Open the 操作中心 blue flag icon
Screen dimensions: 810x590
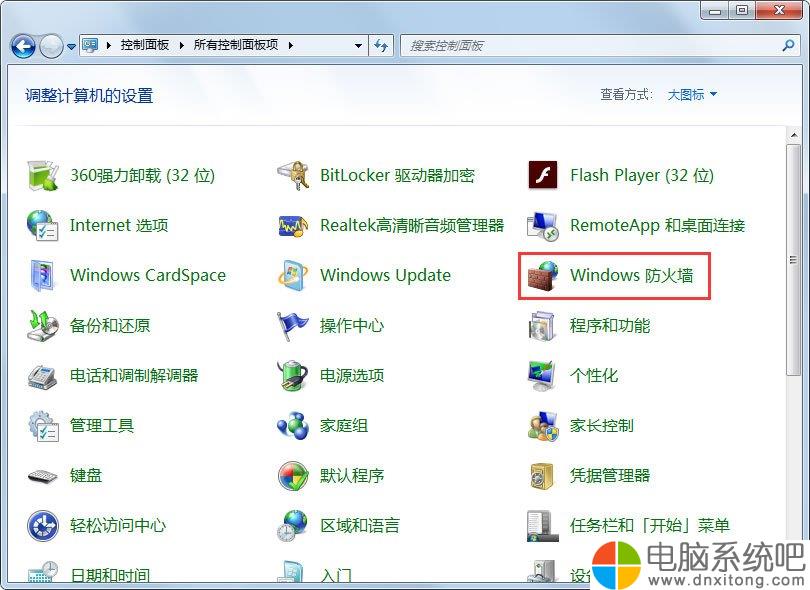(x=293, y=325)
